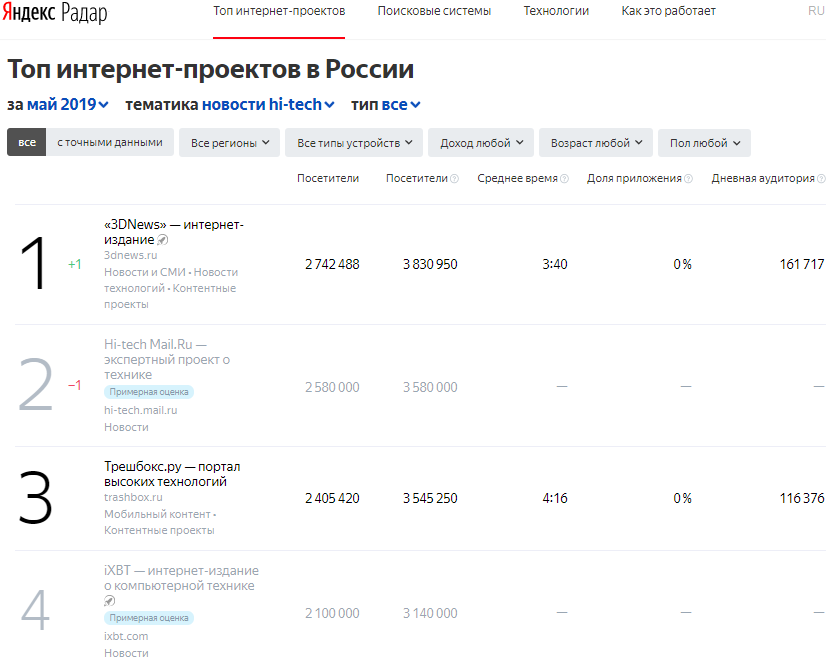Screen dimensions: 826x670
Task: Open the Все регионы filter
Action: (x=230, y=143)
